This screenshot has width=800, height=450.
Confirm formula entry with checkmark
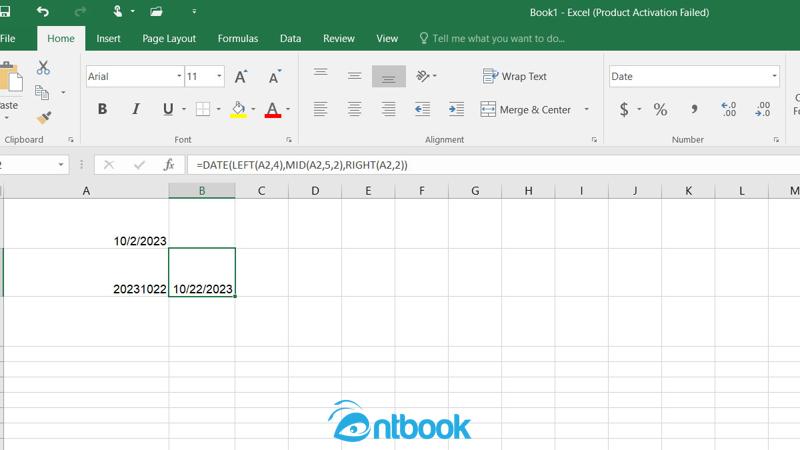[139, 165]
